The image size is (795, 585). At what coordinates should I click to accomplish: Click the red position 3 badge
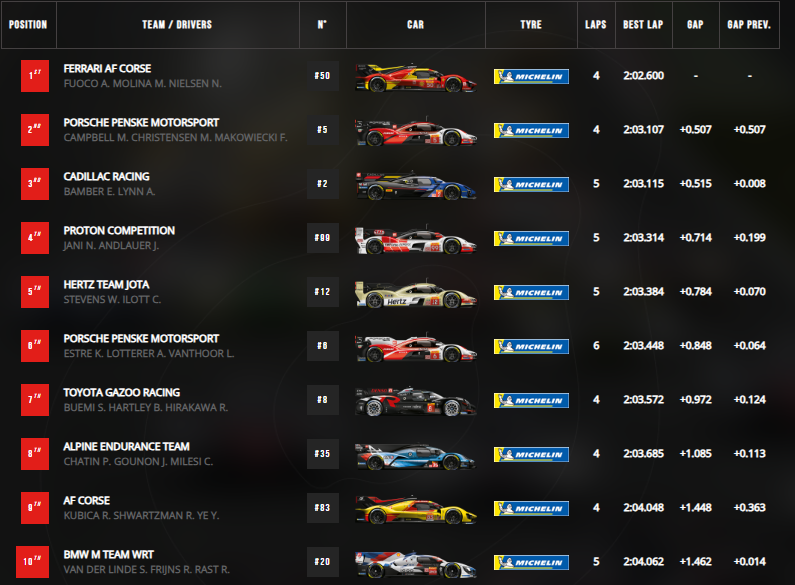tap(35, 184)
